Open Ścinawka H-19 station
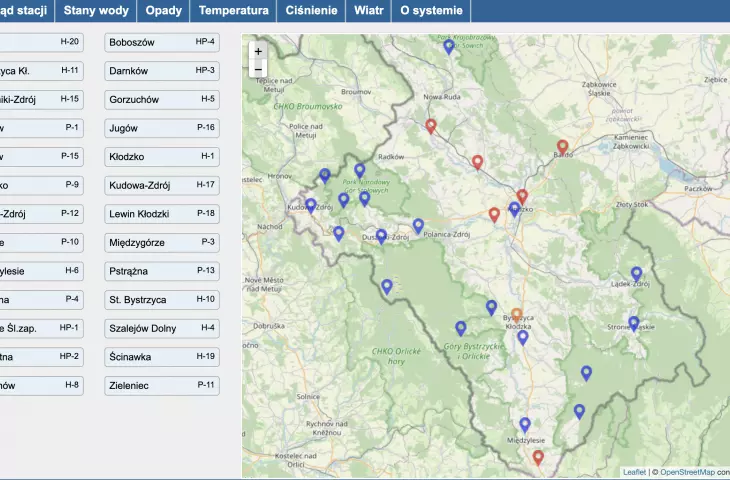Image resolution: width=730 pixels, height=480 pixels. pyautogui.click(x=162, y=357)
